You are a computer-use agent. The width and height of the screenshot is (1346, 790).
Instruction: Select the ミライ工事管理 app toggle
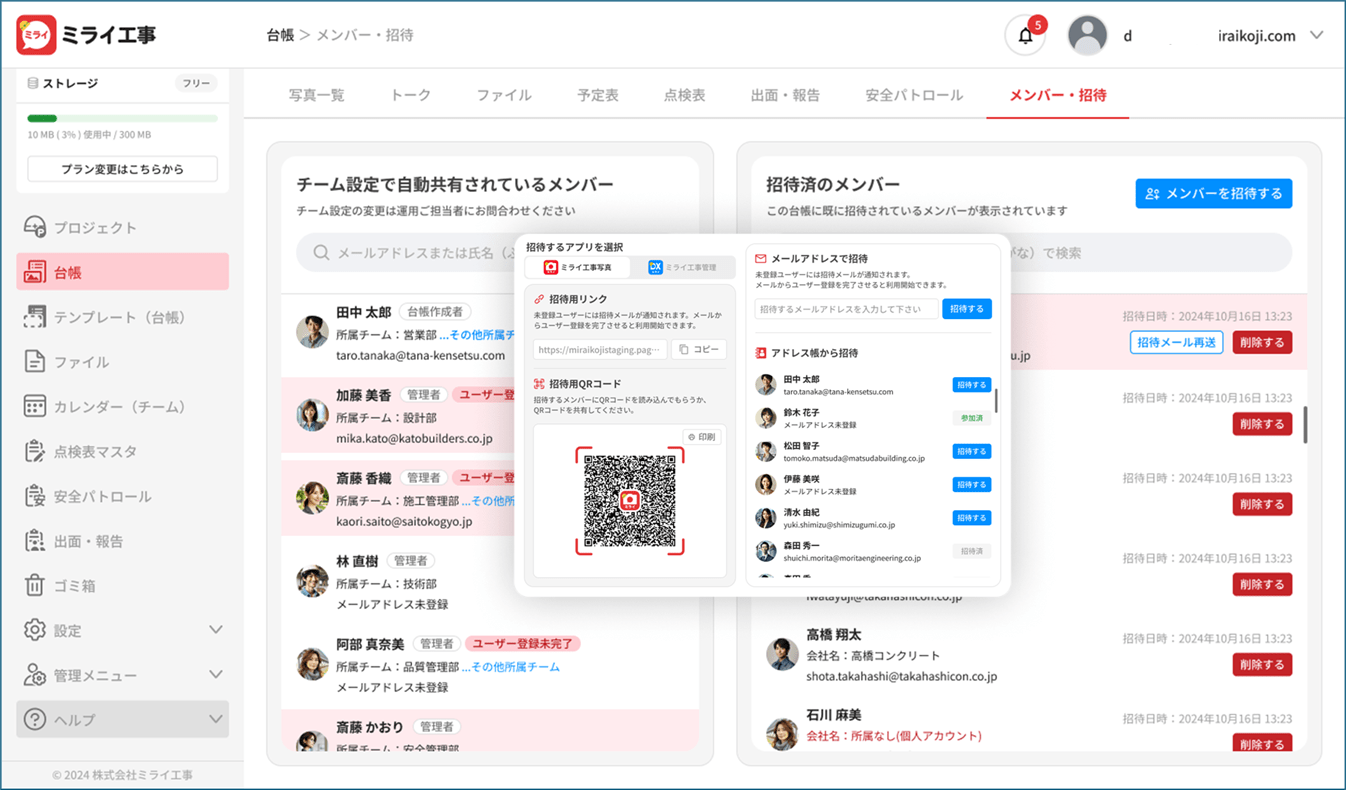pyautogui.click(x=682, y=268)
